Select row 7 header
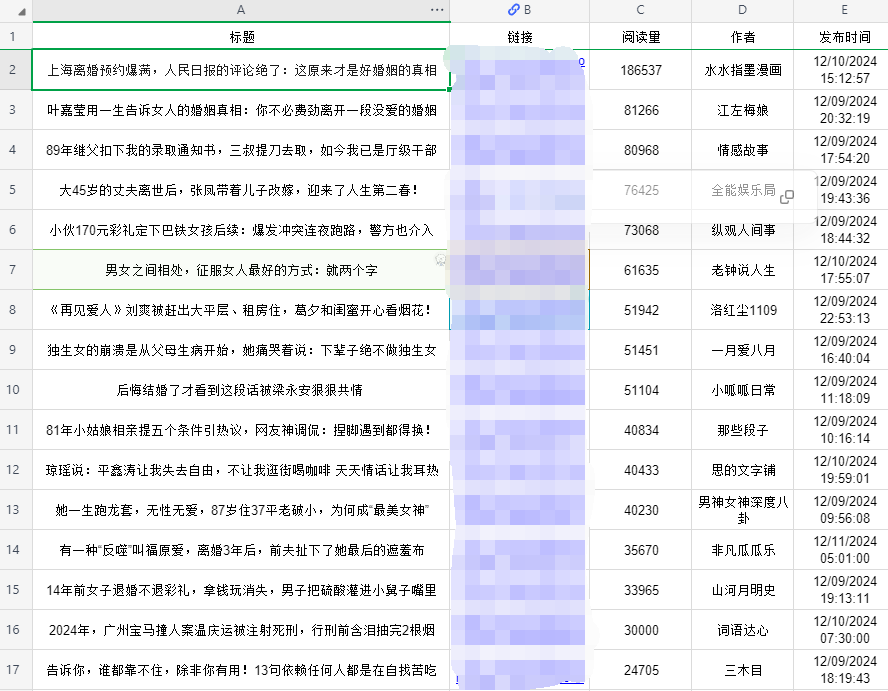The width and height of the screenshot is (888, 691). (x=16, y=270)
